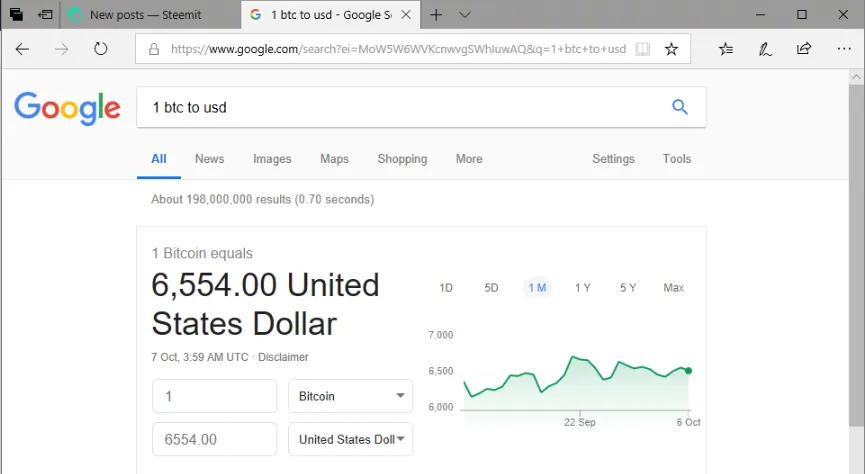This screenshot has width=865, height=474.
Task: Add page to favorites with star icon
Action: 671,49
